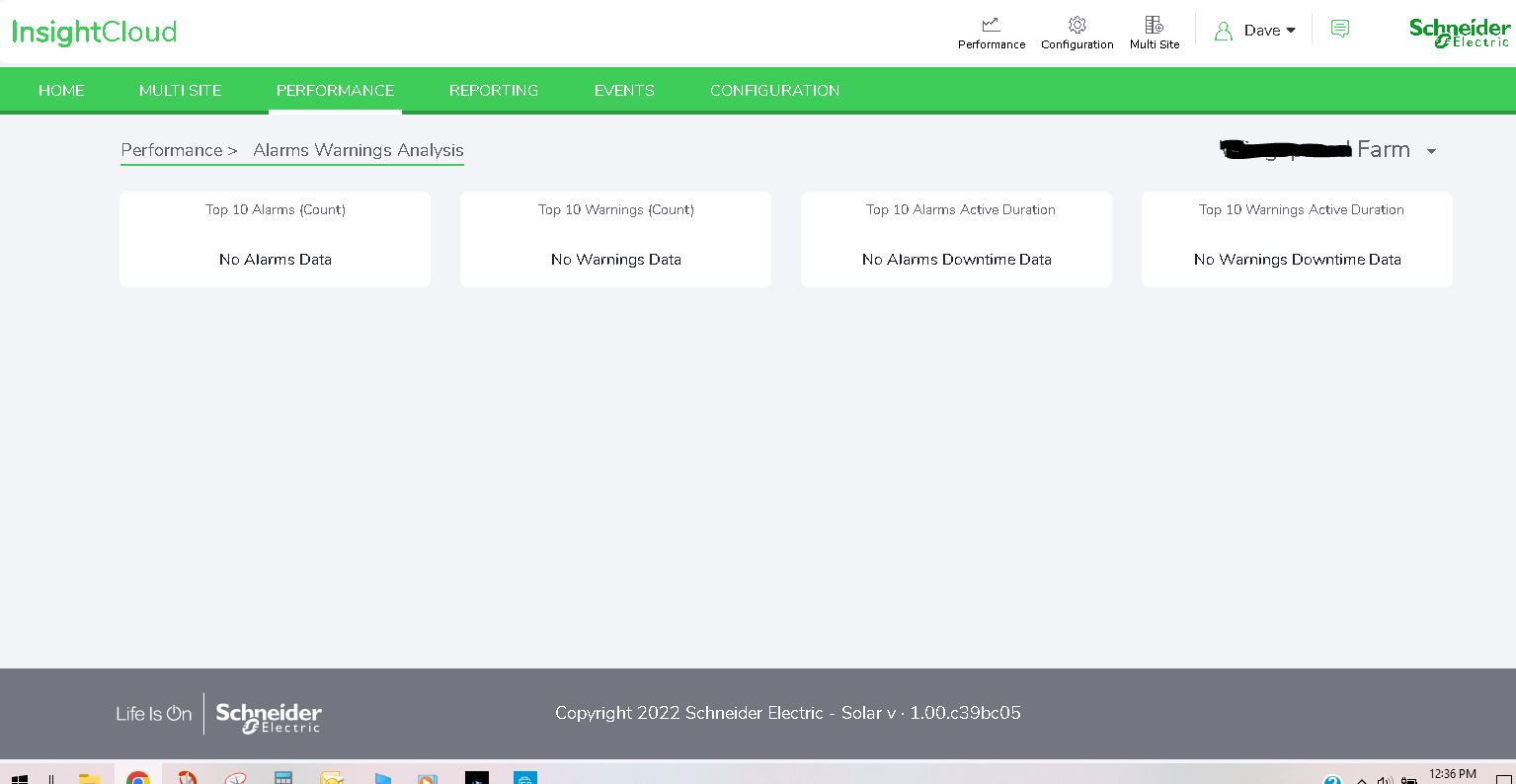Click the Schneider Electric logo in the footer

click(269, 717)
